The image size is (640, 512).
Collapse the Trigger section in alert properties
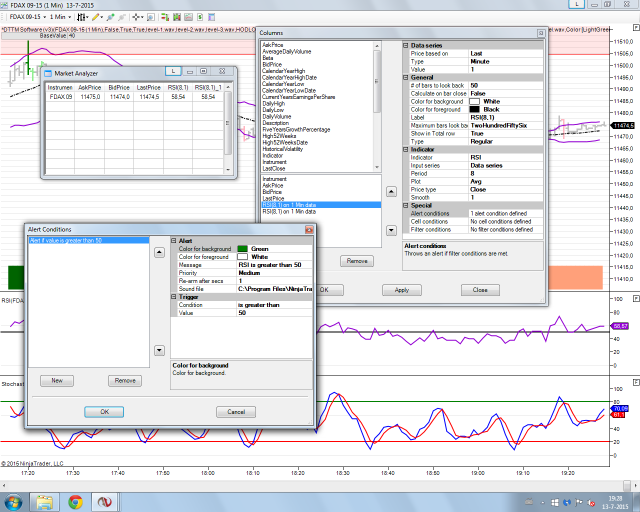tap(173, 297)
